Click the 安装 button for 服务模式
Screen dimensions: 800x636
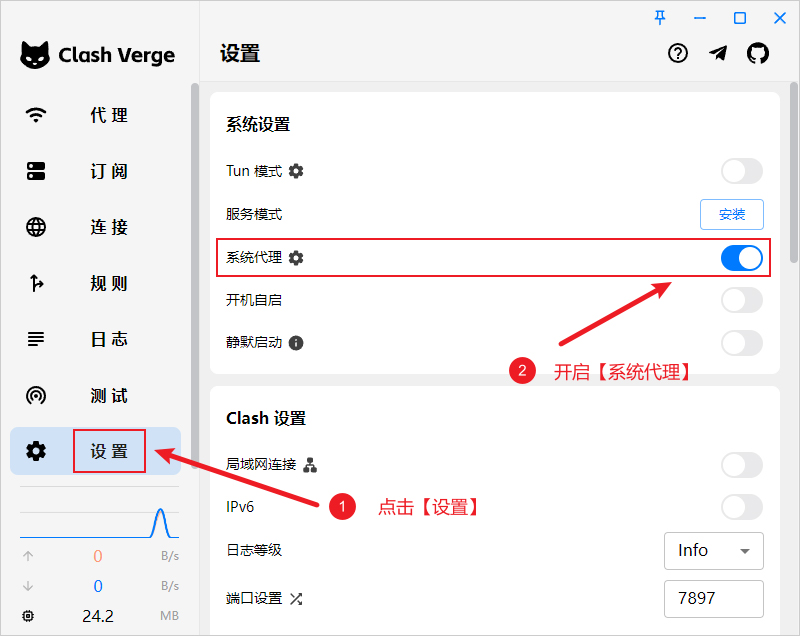pos(732,214)
